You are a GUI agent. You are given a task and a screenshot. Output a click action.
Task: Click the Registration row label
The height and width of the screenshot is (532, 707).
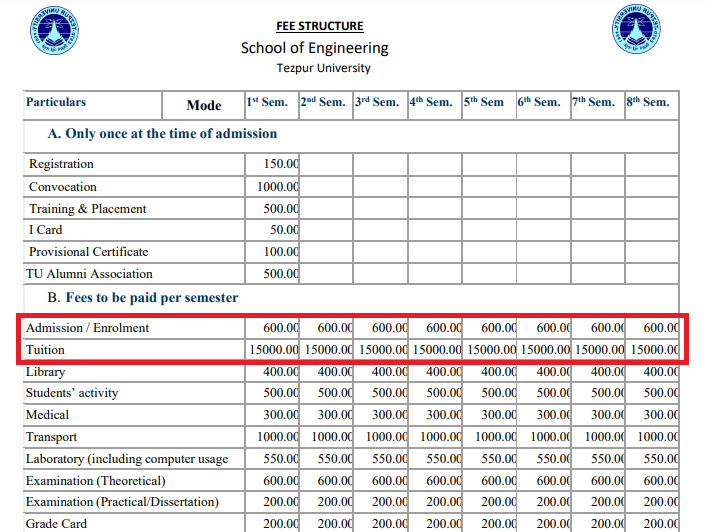(61, 164)
